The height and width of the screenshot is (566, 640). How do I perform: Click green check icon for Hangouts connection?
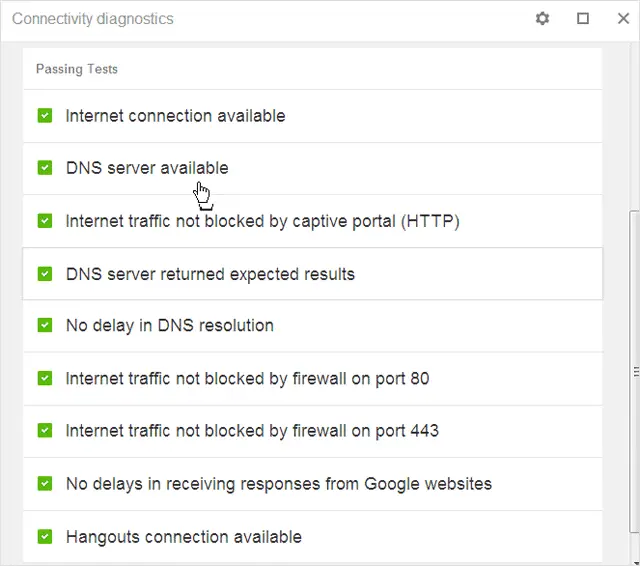click(45, 537)
